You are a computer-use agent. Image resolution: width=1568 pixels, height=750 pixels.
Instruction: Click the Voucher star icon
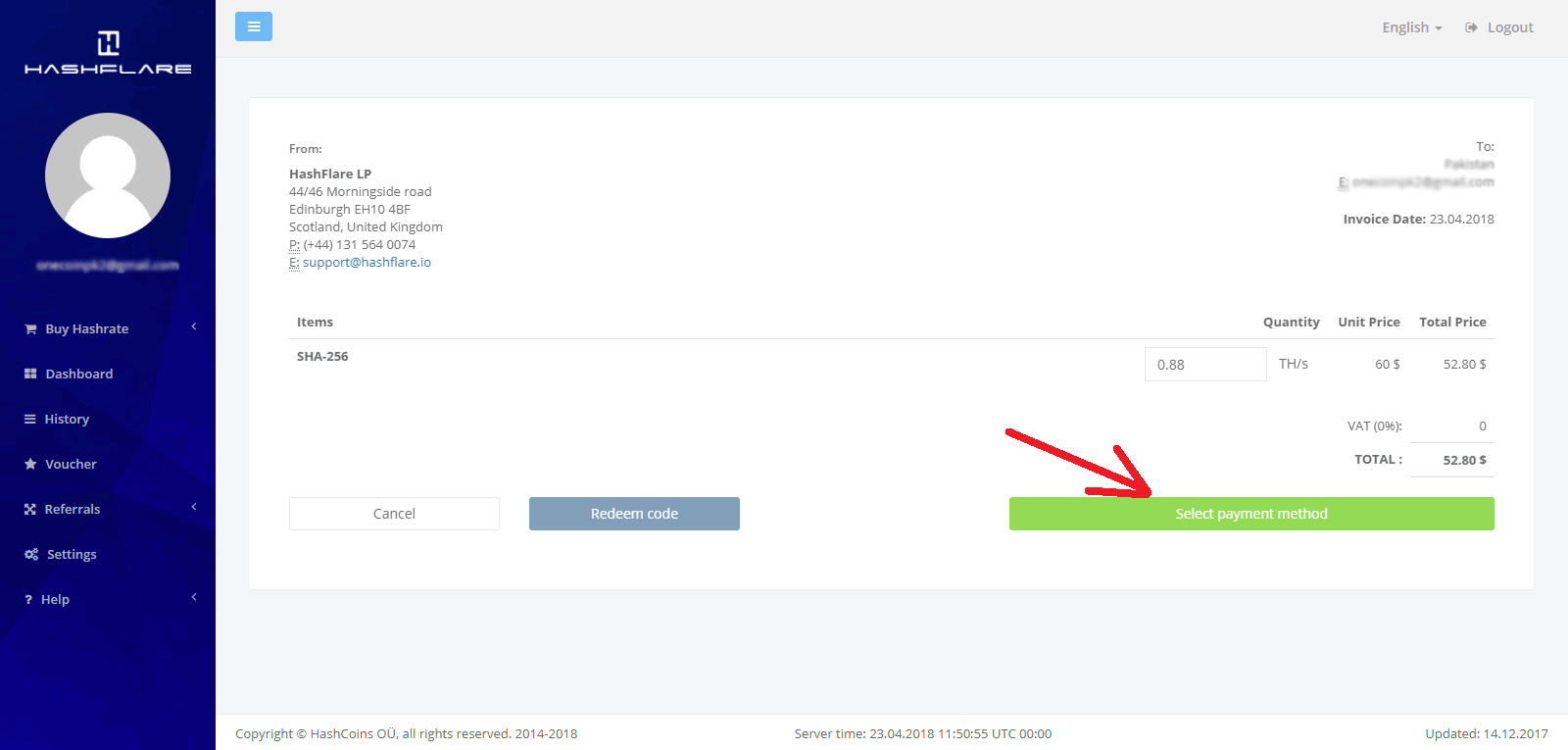30,464
